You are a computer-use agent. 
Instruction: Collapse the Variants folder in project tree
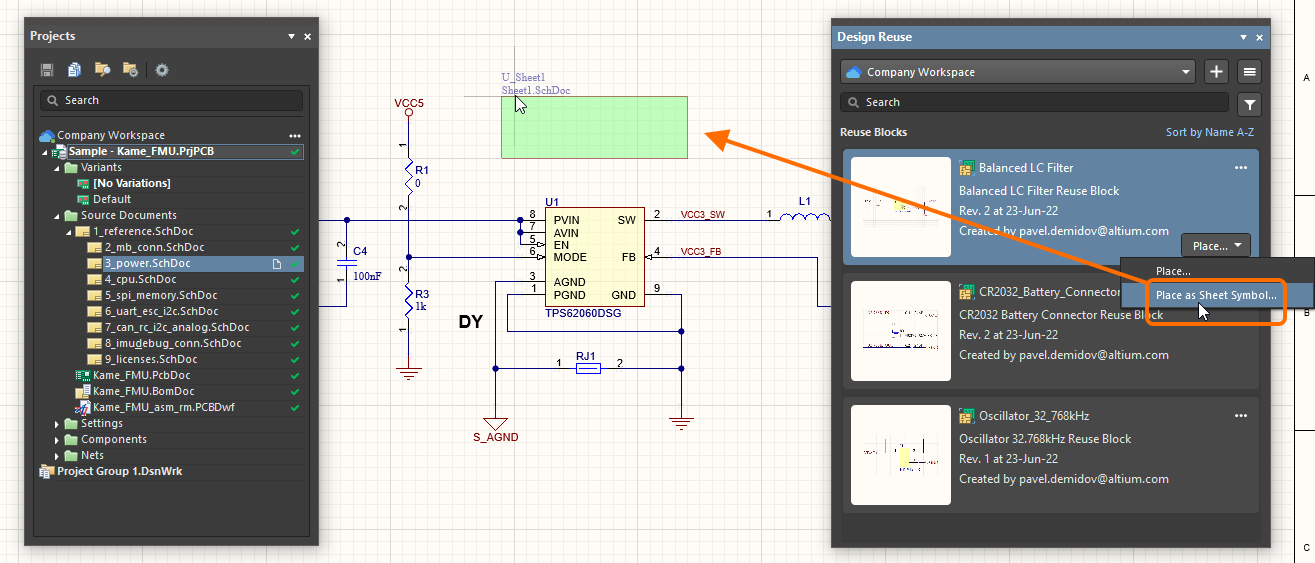[x=57, y=167]
